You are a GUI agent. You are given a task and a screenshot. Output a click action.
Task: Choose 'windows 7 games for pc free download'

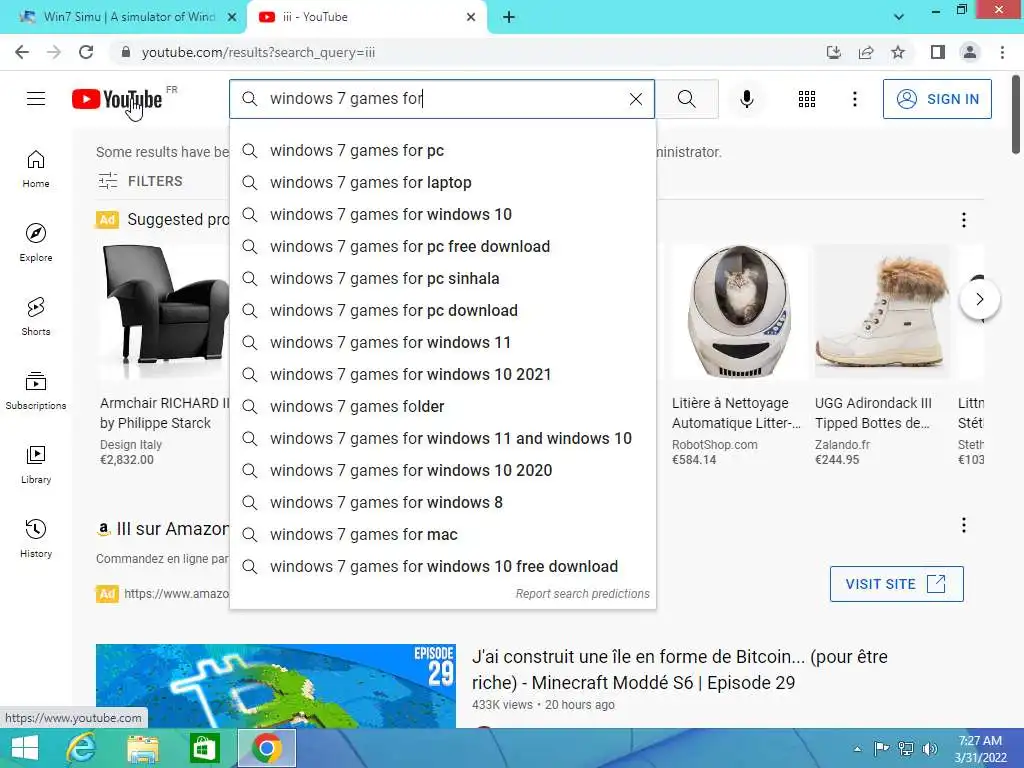click(x=443, y=247)
